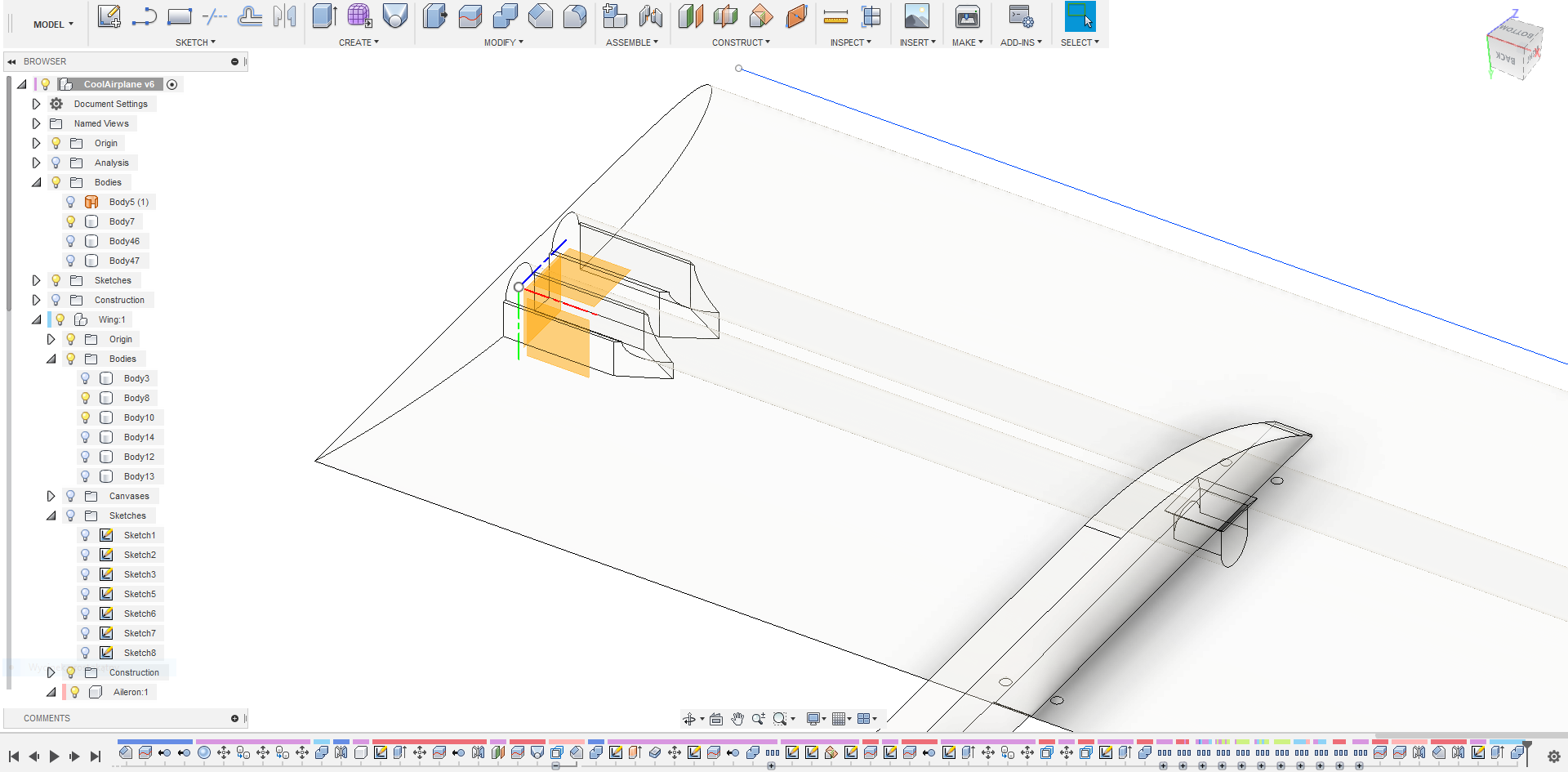Click the Scripts and Add-Ins icon
The width and height of the screenshot is (1568, 772).
(x=1021, y=16)
